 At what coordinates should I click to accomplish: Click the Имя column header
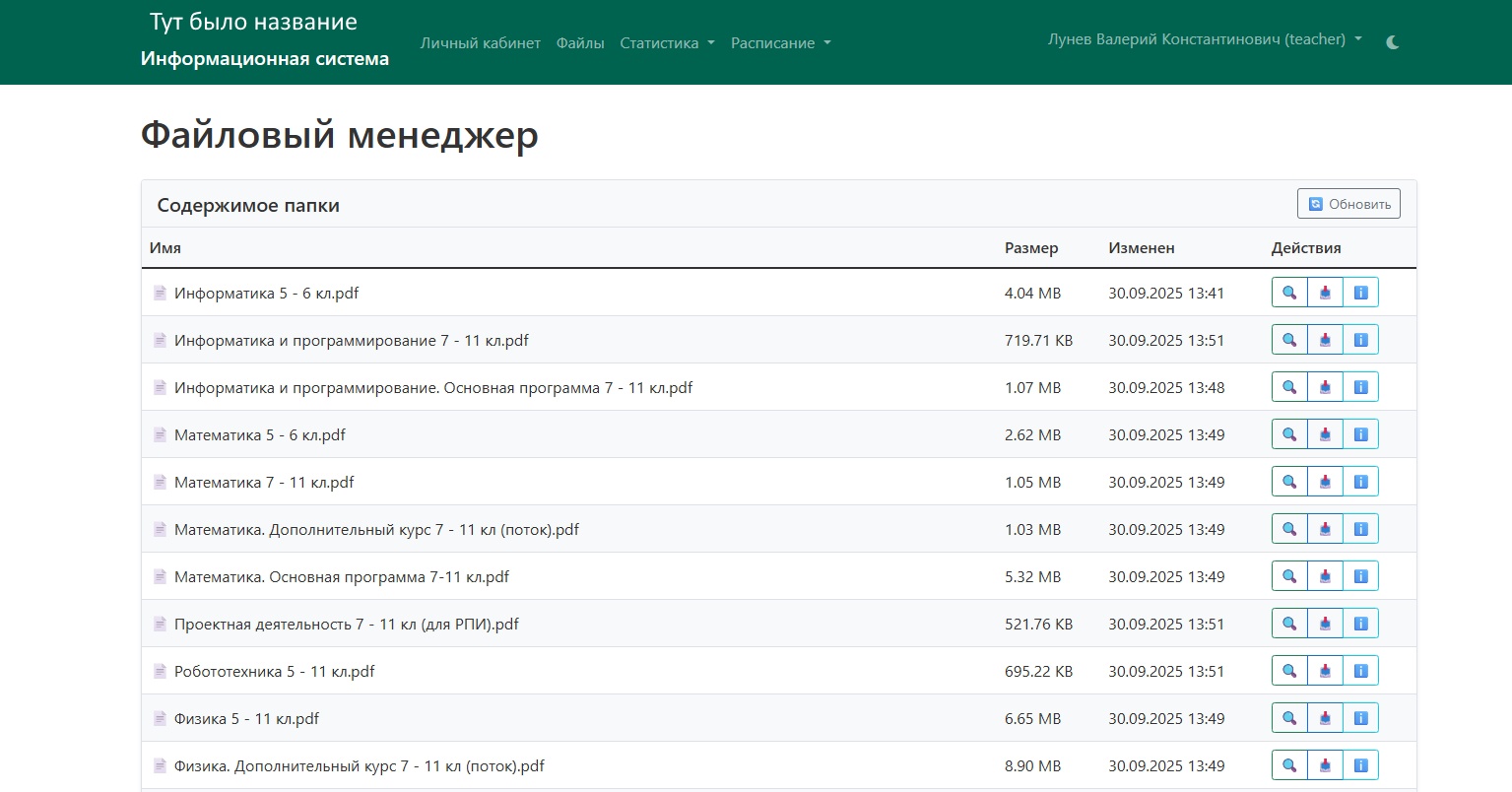165,247
